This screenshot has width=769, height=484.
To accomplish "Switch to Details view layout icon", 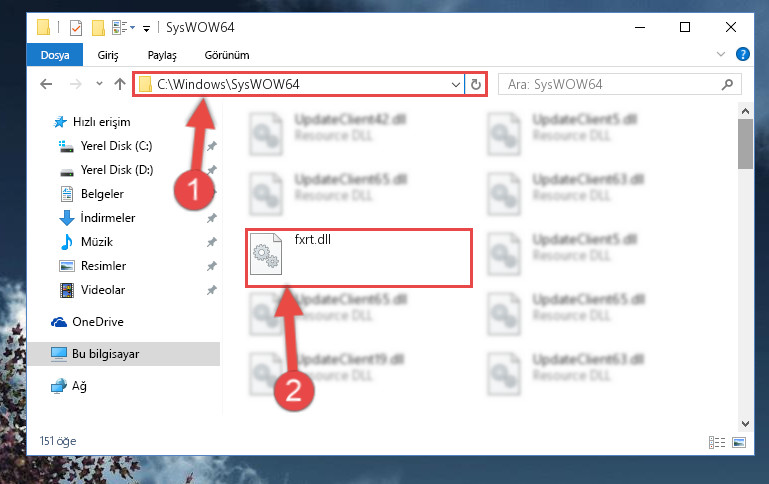I will [717, 442].
